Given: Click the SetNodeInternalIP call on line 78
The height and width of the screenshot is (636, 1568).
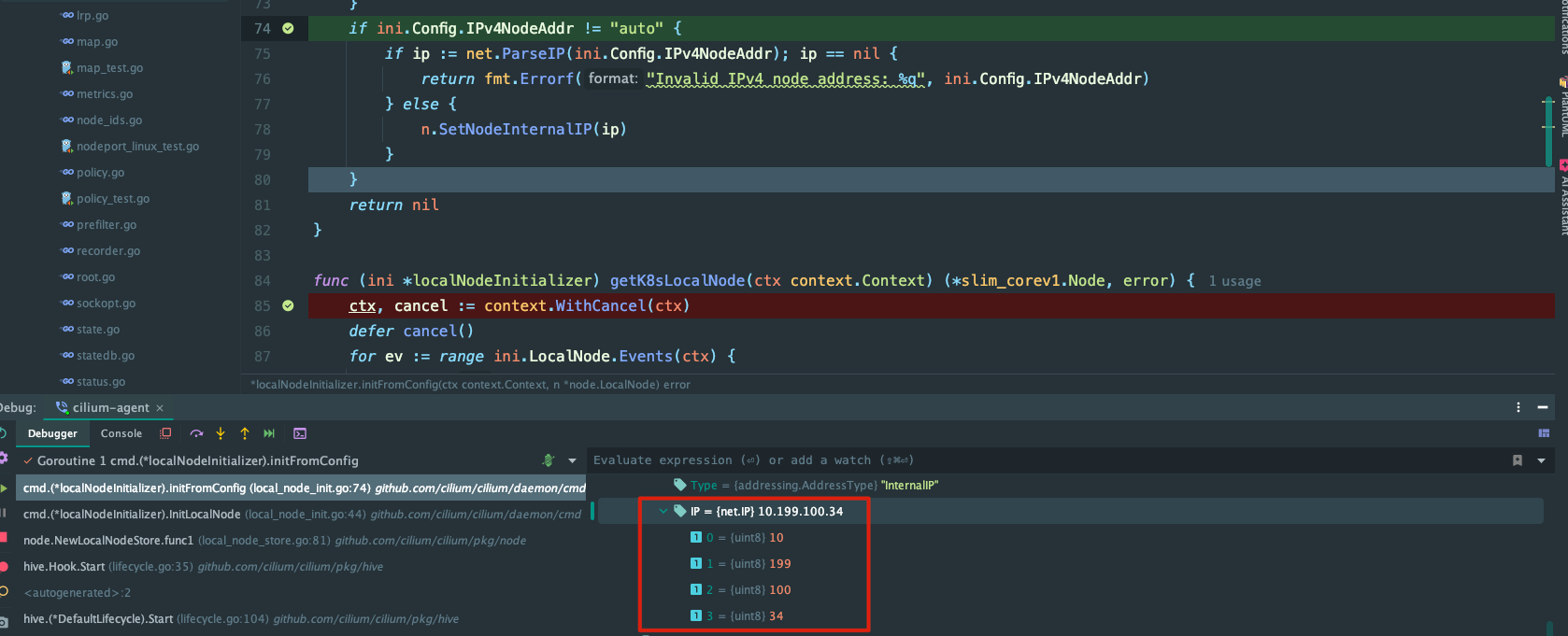Looking at the screenshot, I should [515, 129].
